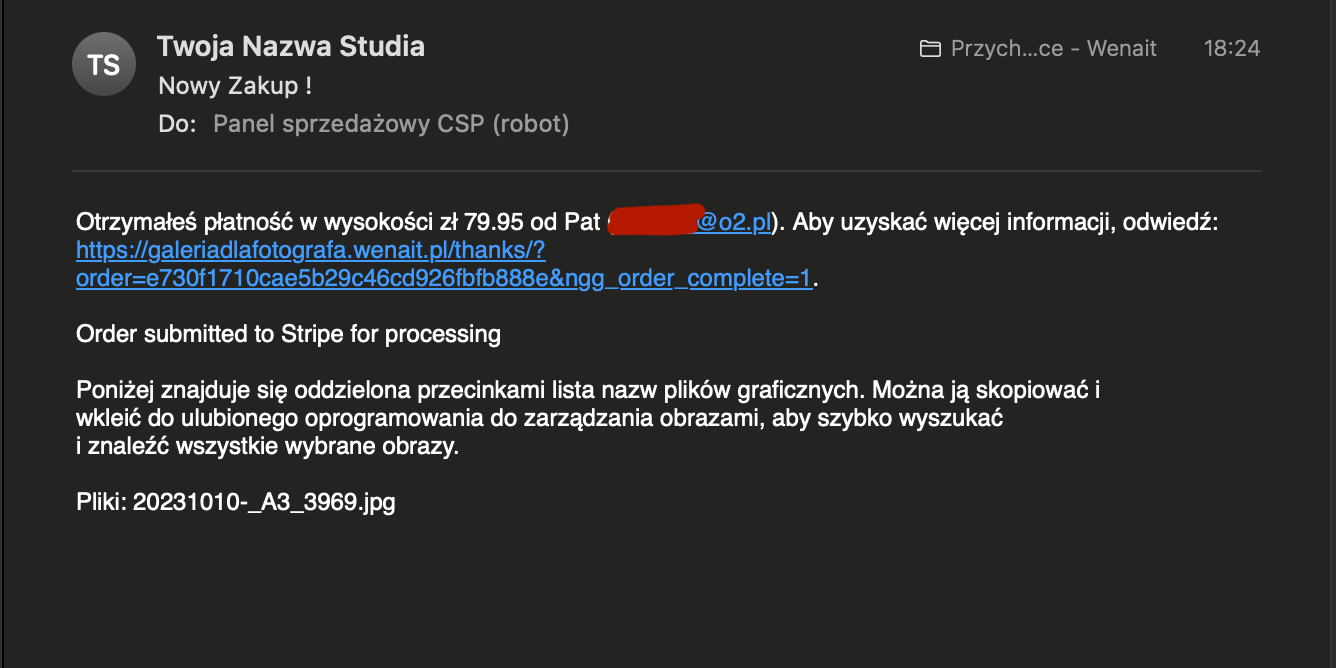Screen dimensions: 1336x668
Task: Click the order=e730f1710cae... link line
Action: (x=443, y=279)
